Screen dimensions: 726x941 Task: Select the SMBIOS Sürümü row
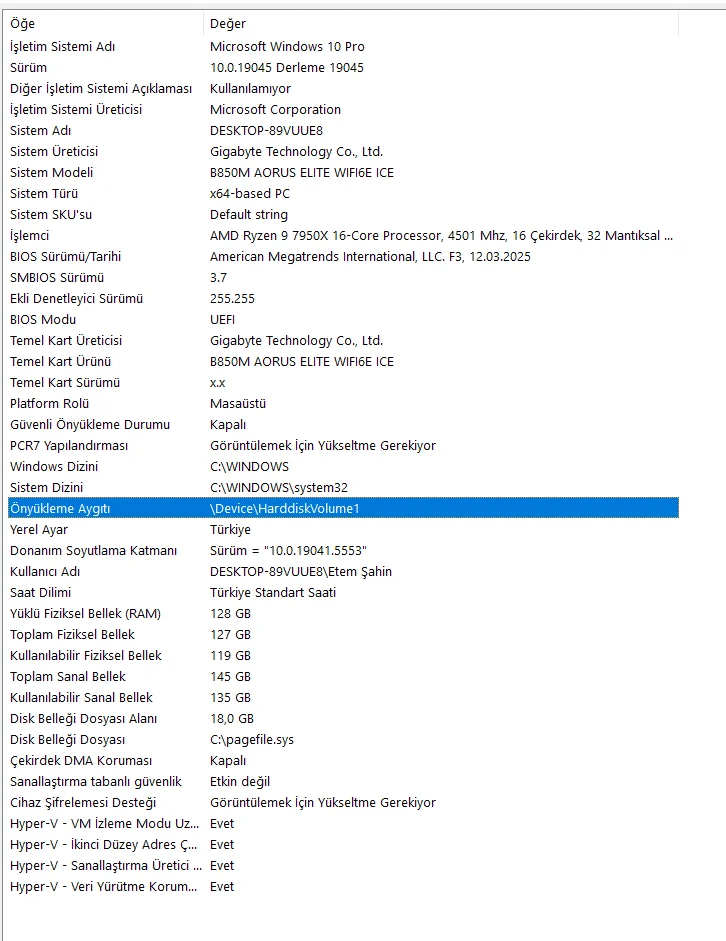[x=343, y=277]
